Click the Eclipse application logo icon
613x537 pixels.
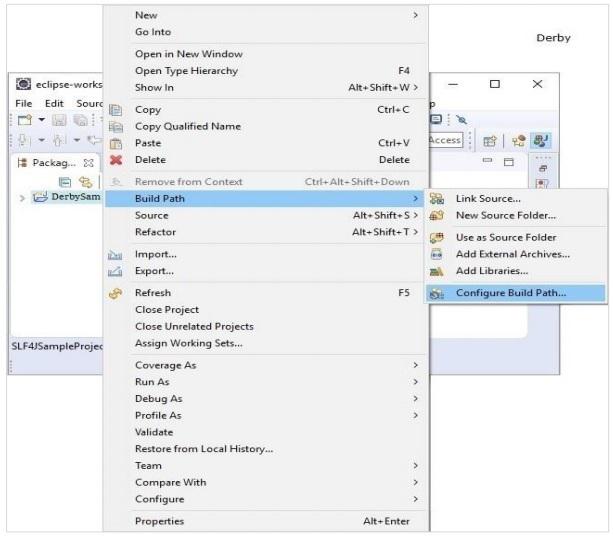pos(23,84)
